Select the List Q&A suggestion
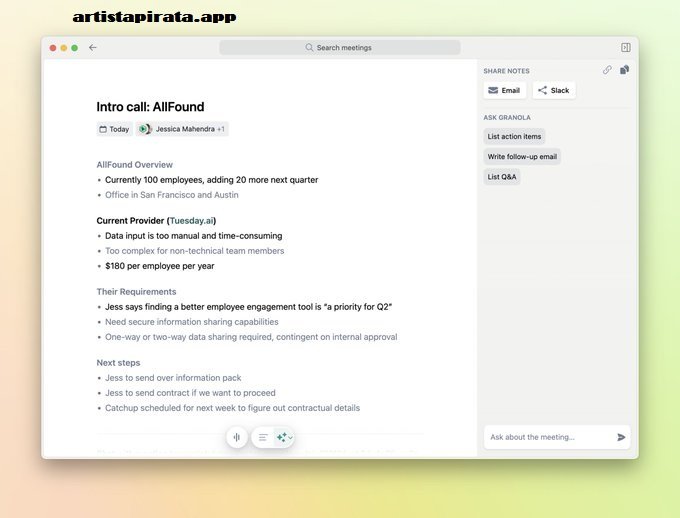The height and width of the screenshot is (518, 680). point(501,177)
